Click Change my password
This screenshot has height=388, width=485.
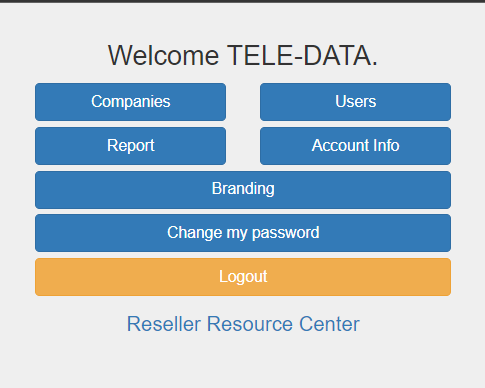tap(243, 233)
